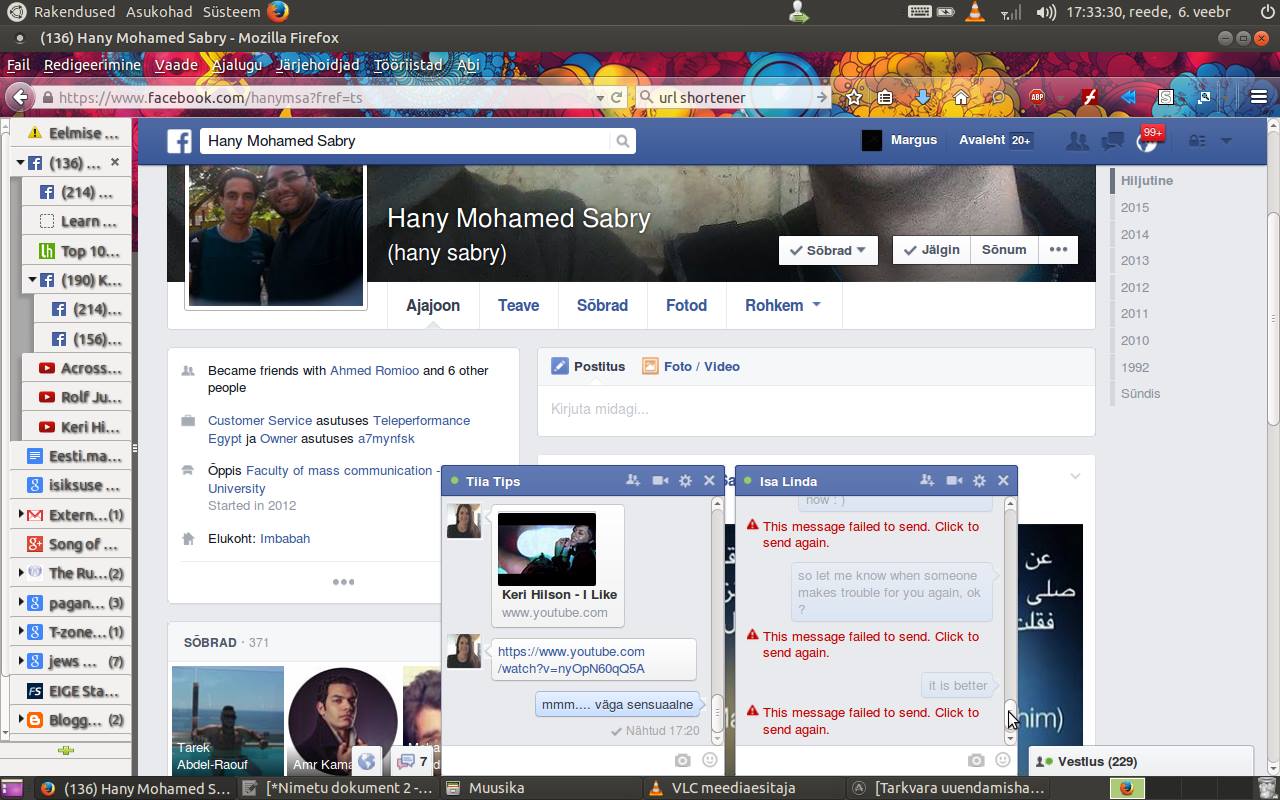Screen dimensions: 1280x800
Task: Switch to the Teave profile tab
Action: (518, 305)
